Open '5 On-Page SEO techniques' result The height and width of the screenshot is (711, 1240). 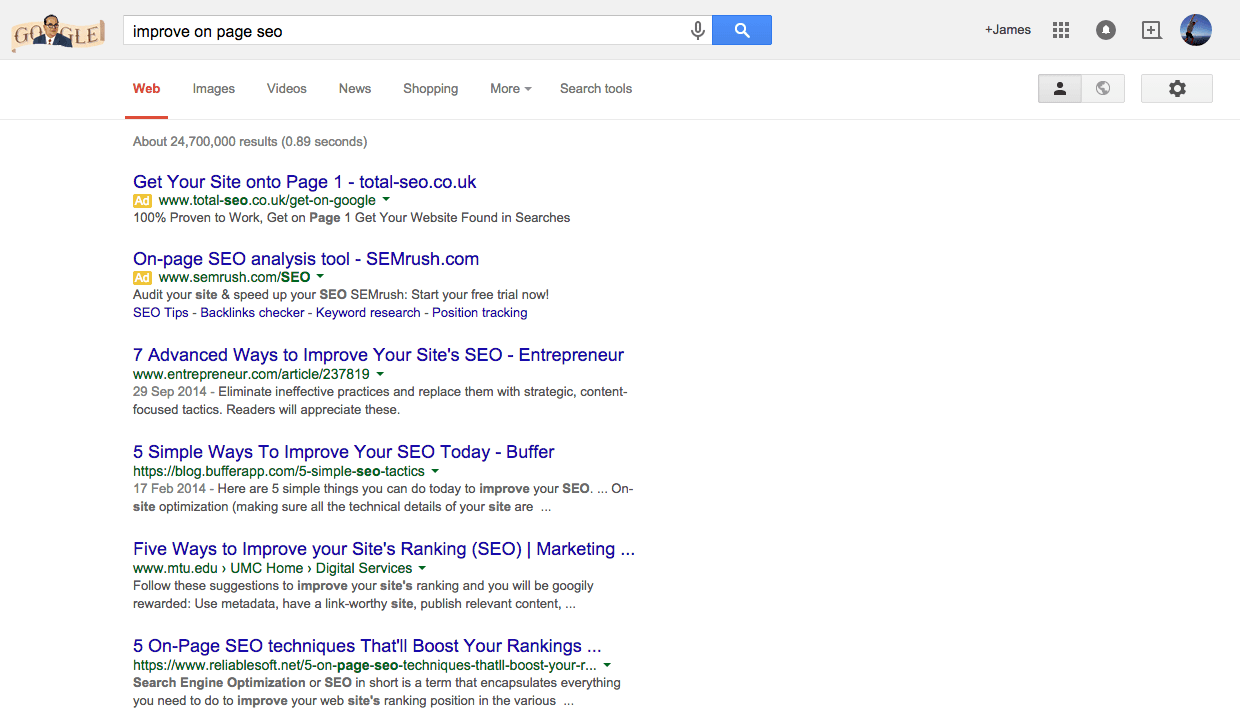click(367, 646)
